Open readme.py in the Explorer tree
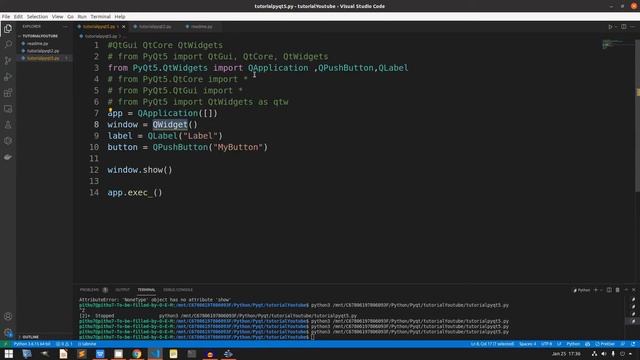Viewport: 640px width, 360px height. click(38, 44)
